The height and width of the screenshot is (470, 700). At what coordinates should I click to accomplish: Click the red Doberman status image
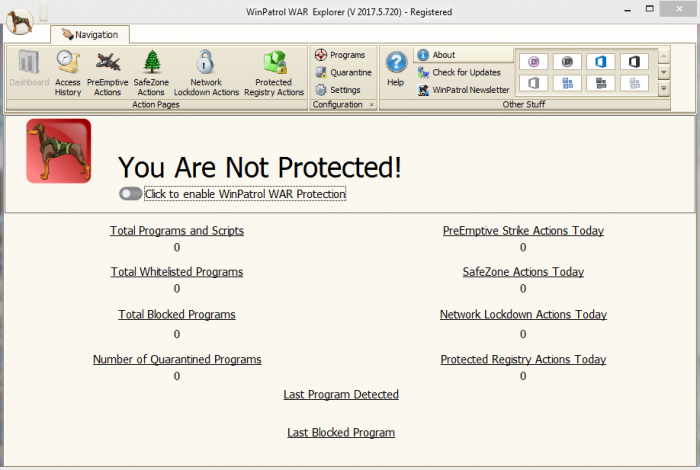point(58,151)
